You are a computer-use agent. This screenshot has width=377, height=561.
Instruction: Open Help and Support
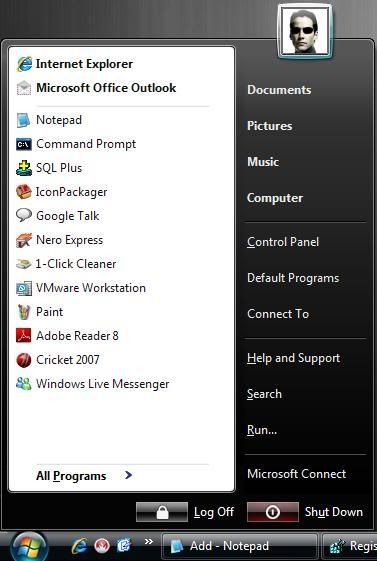293,358
